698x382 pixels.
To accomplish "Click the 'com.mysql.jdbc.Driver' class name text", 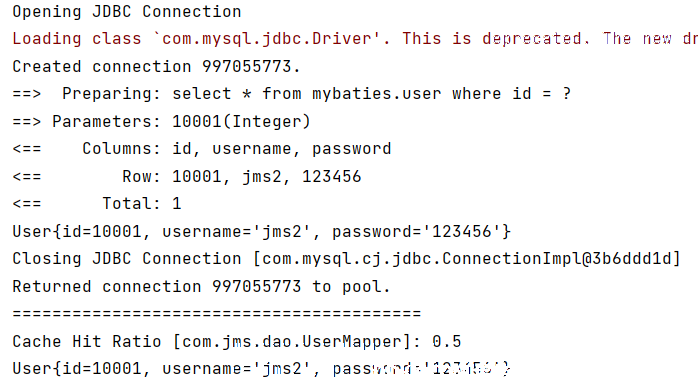I will pyautogui.click(x=266, y=39).
